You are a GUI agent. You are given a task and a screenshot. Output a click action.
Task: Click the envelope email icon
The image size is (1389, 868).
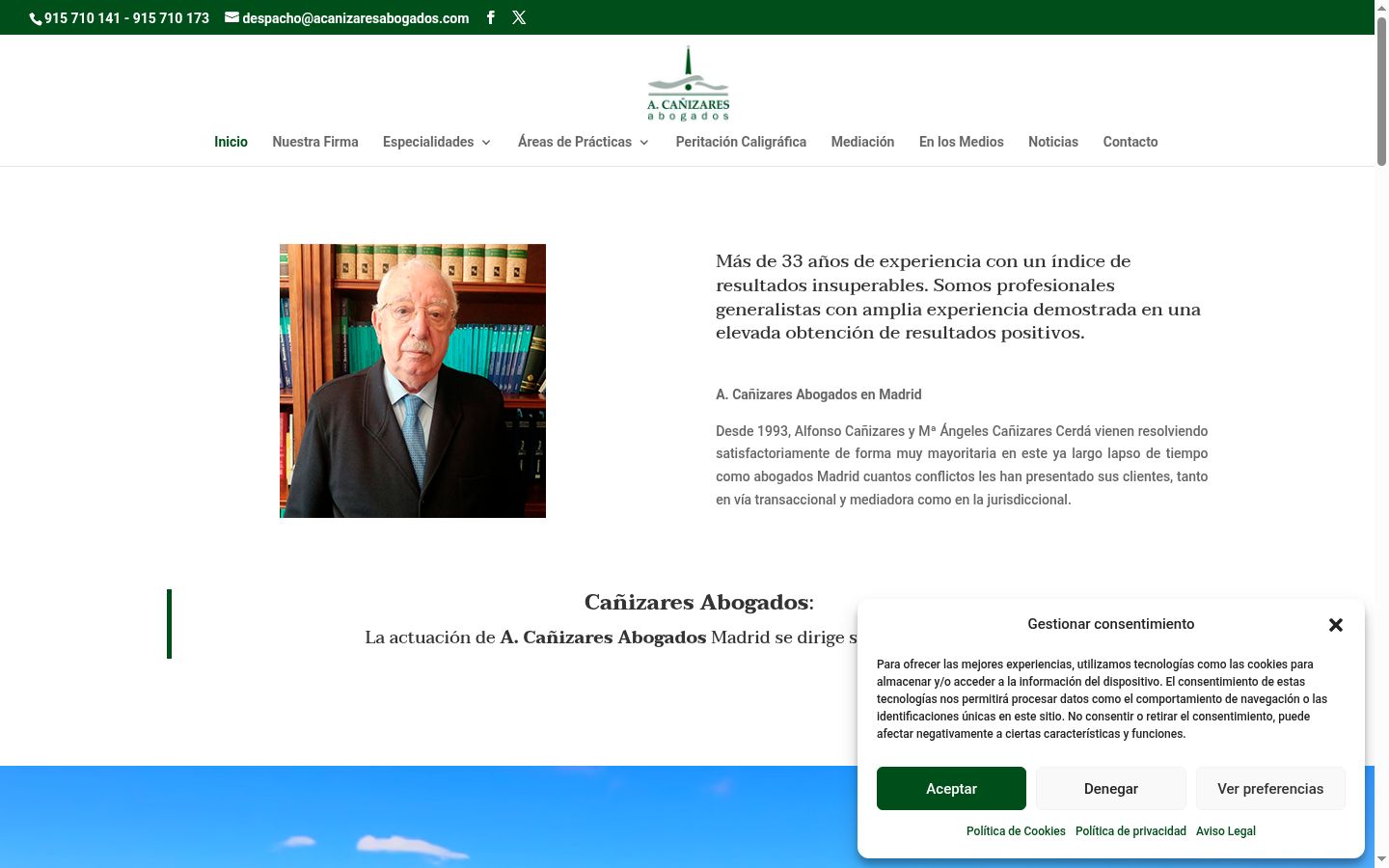click(231, 17)
